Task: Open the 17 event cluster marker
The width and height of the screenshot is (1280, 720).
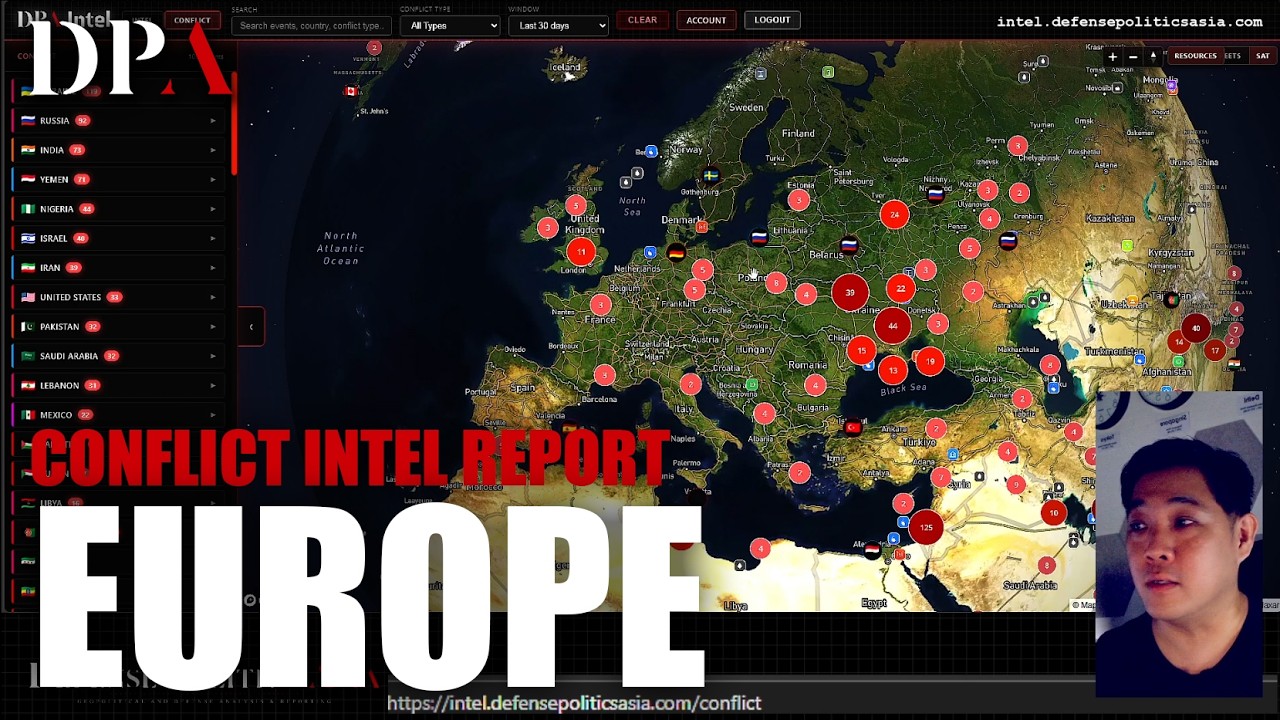Action: click(x=1215, y=350)
